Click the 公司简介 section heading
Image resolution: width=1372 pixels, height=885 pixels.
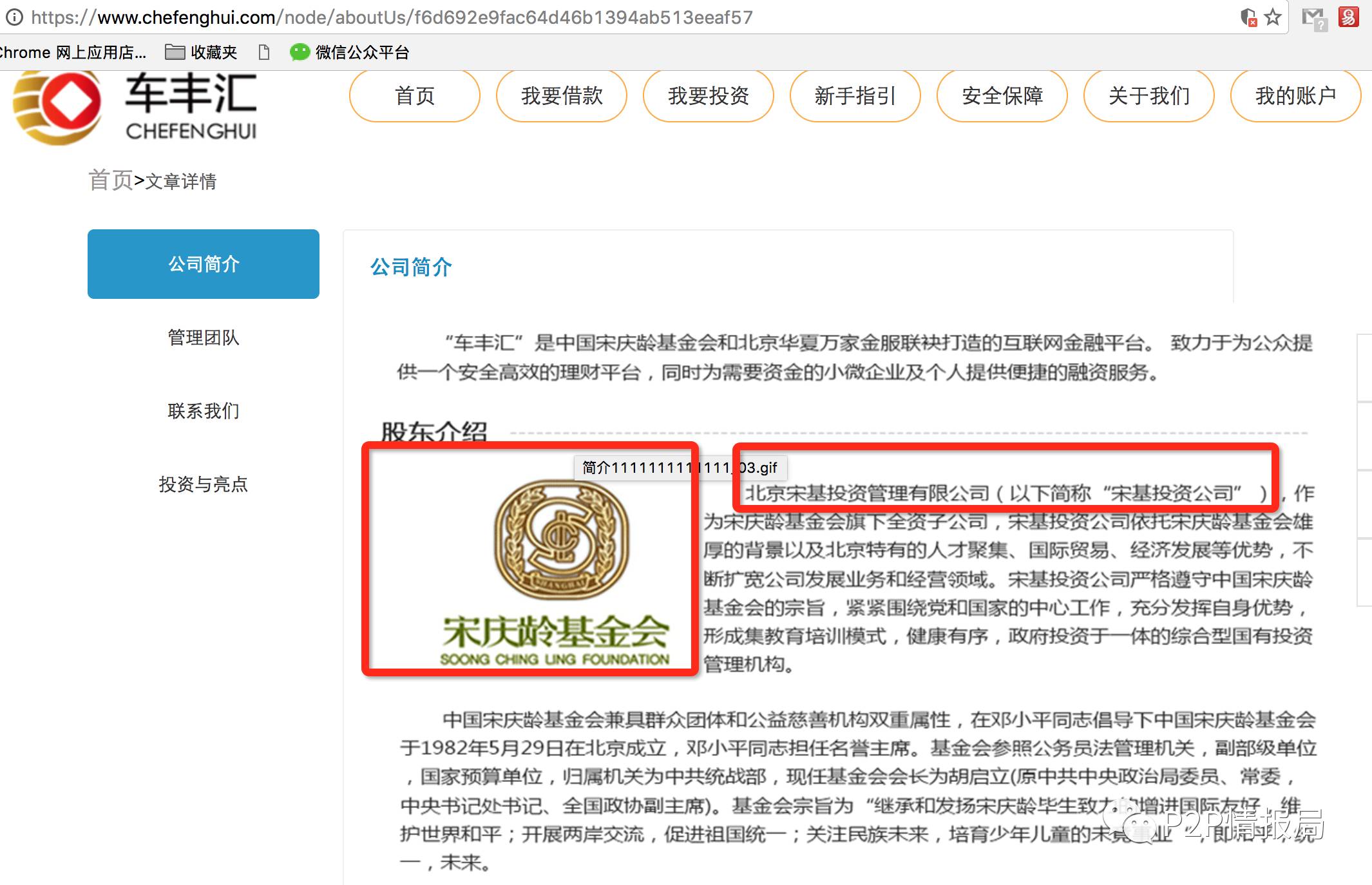tap(411, 267)
